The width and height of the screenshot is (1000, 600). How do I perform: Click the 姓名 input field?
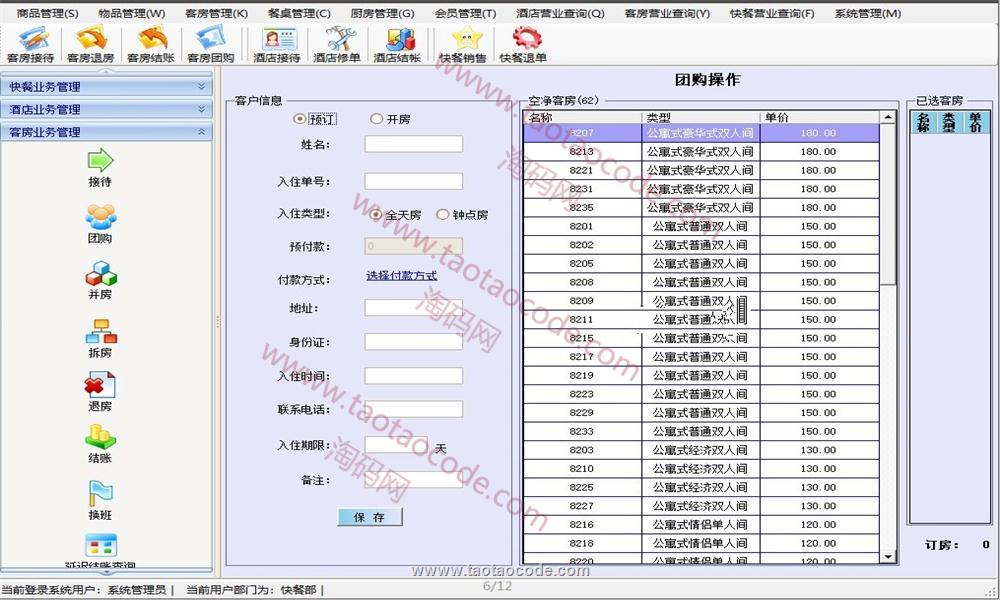point(413,145)
